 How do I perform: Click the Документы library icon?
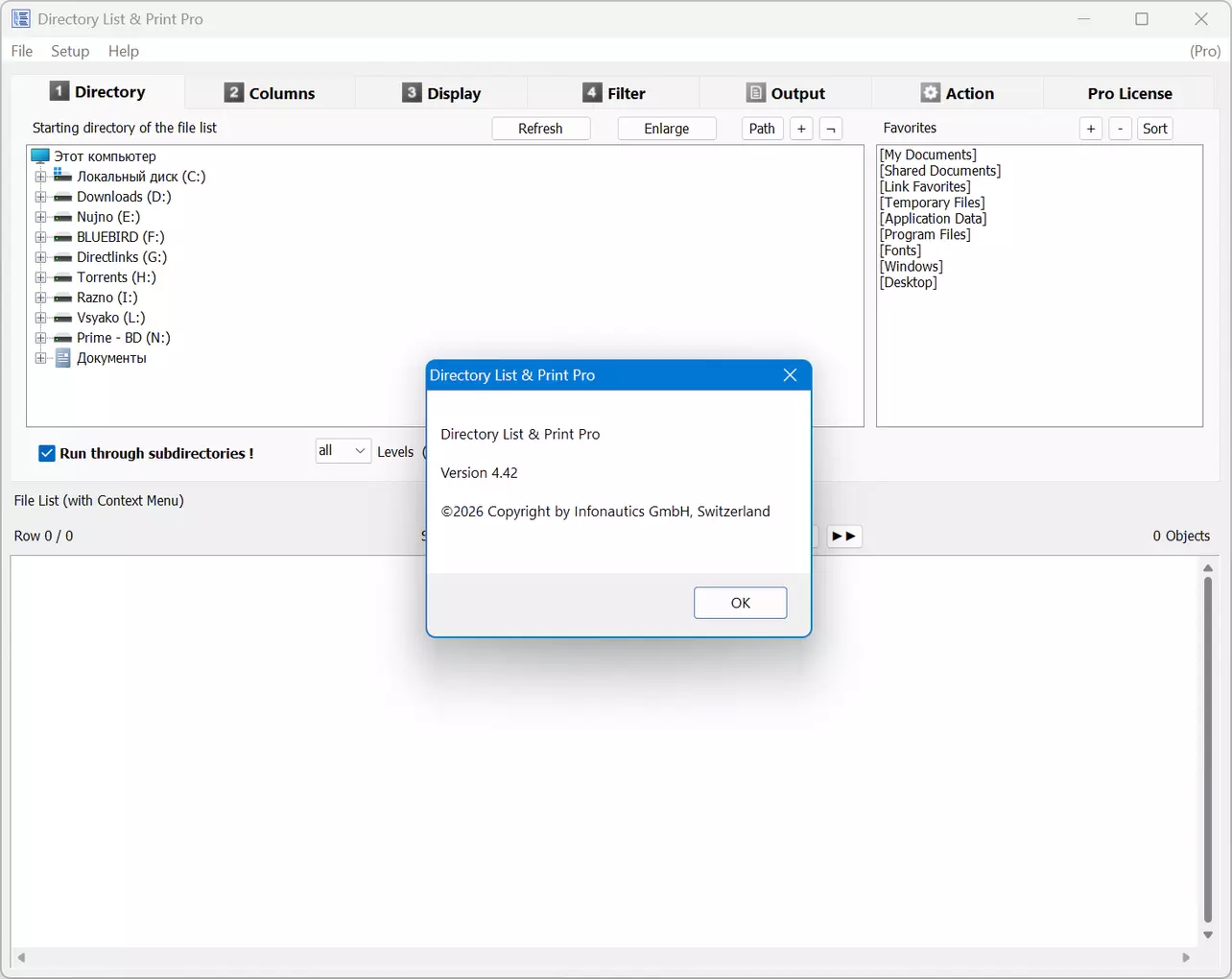(63, 358)
